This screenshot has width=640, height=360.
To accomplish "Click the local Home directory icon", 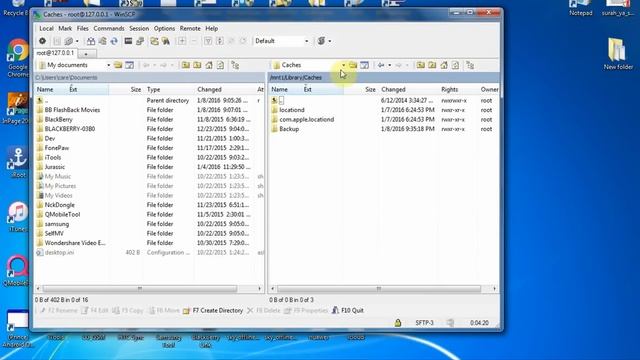I will 209,65.
